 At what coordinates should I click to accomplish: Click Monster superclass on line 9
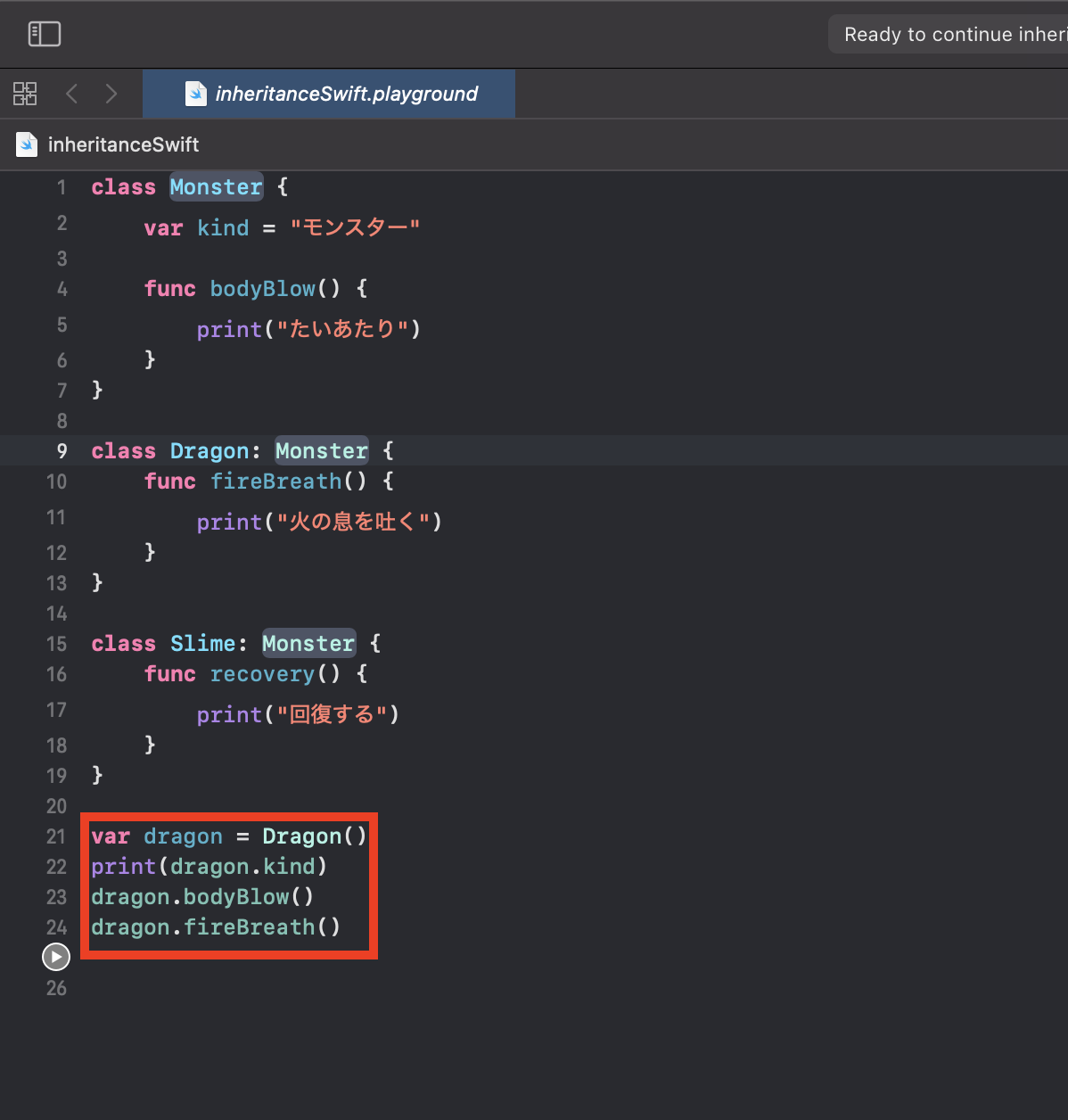click(x=322, y=451)
